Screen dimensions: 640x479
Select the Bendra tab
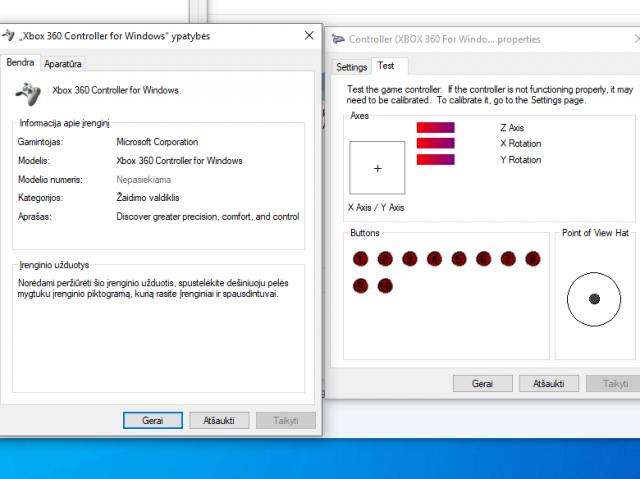tap(20, 62)
